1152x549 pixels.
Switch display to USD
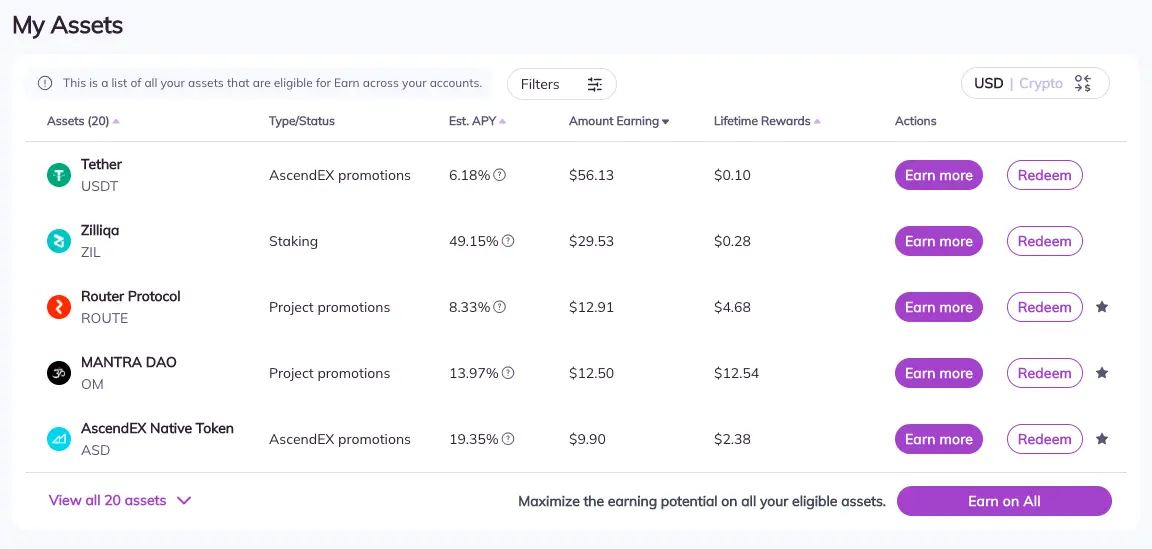pyautogui.click(x=988, y=83)
